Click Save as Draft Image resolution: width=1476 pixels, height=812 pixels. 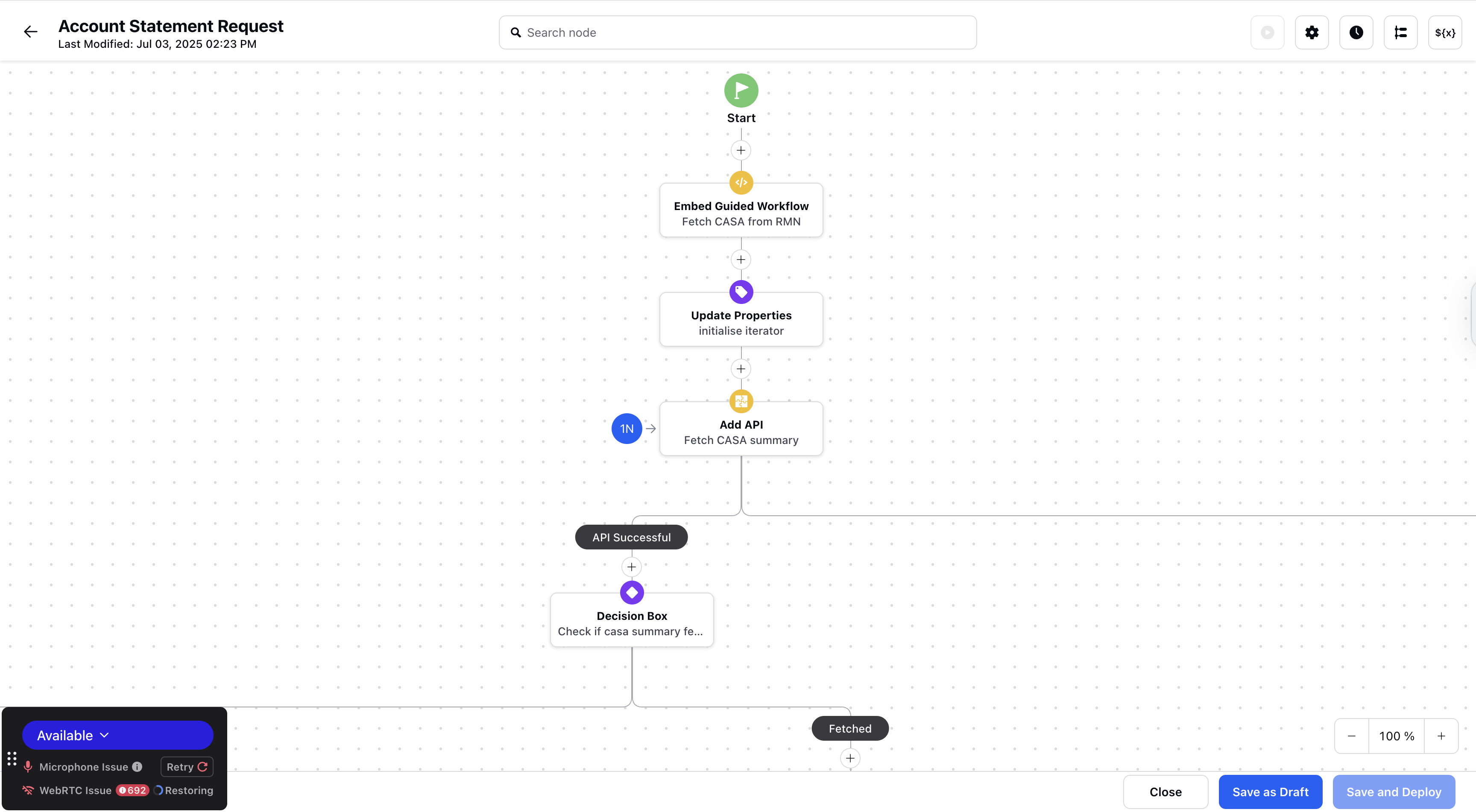click(x=1270, y=792)
